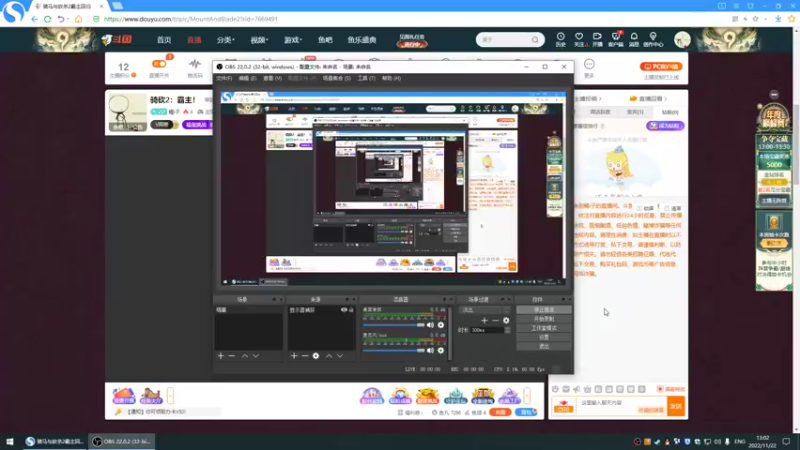Move source down with arrow in Sources panel
This screenshot has height=450, width=800.
click(340, 356)
